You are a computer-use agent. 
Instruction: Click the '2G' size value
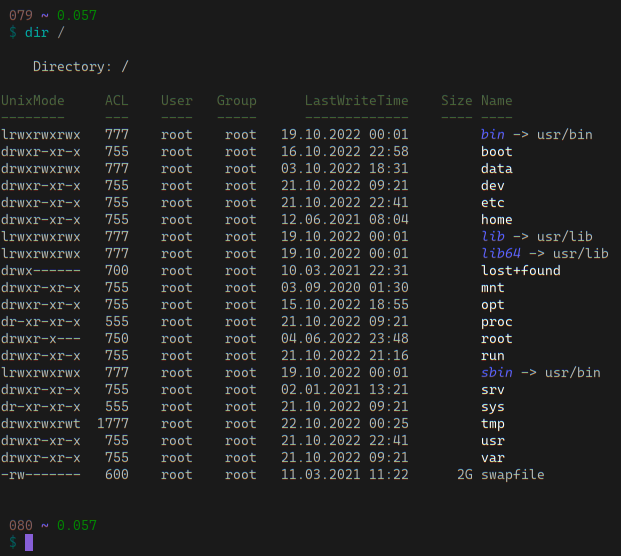(x=465, y=475)
